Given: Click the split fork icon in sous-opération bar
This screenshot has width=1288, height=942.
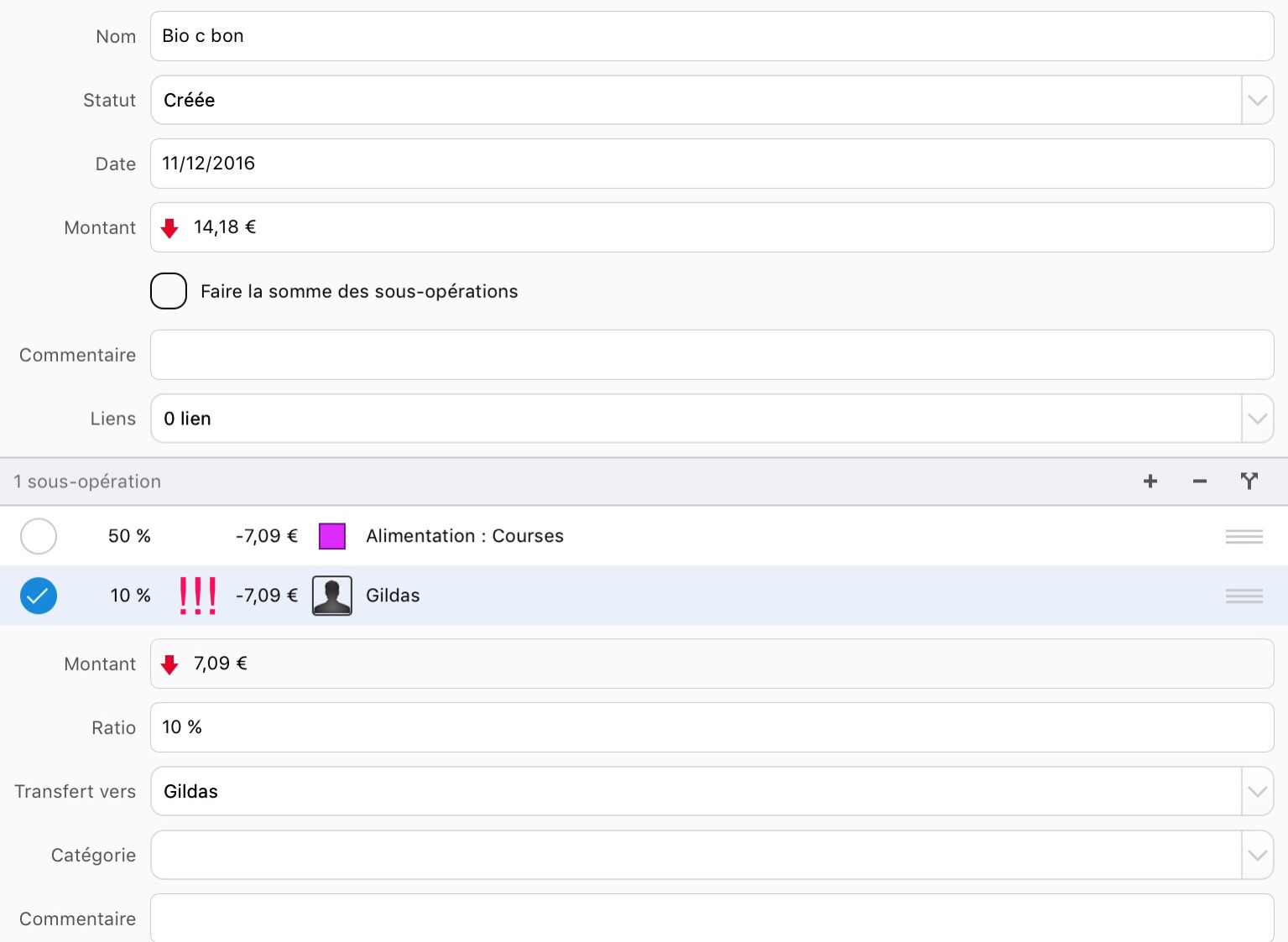Looking at the screenshot, I should 1249,481.
